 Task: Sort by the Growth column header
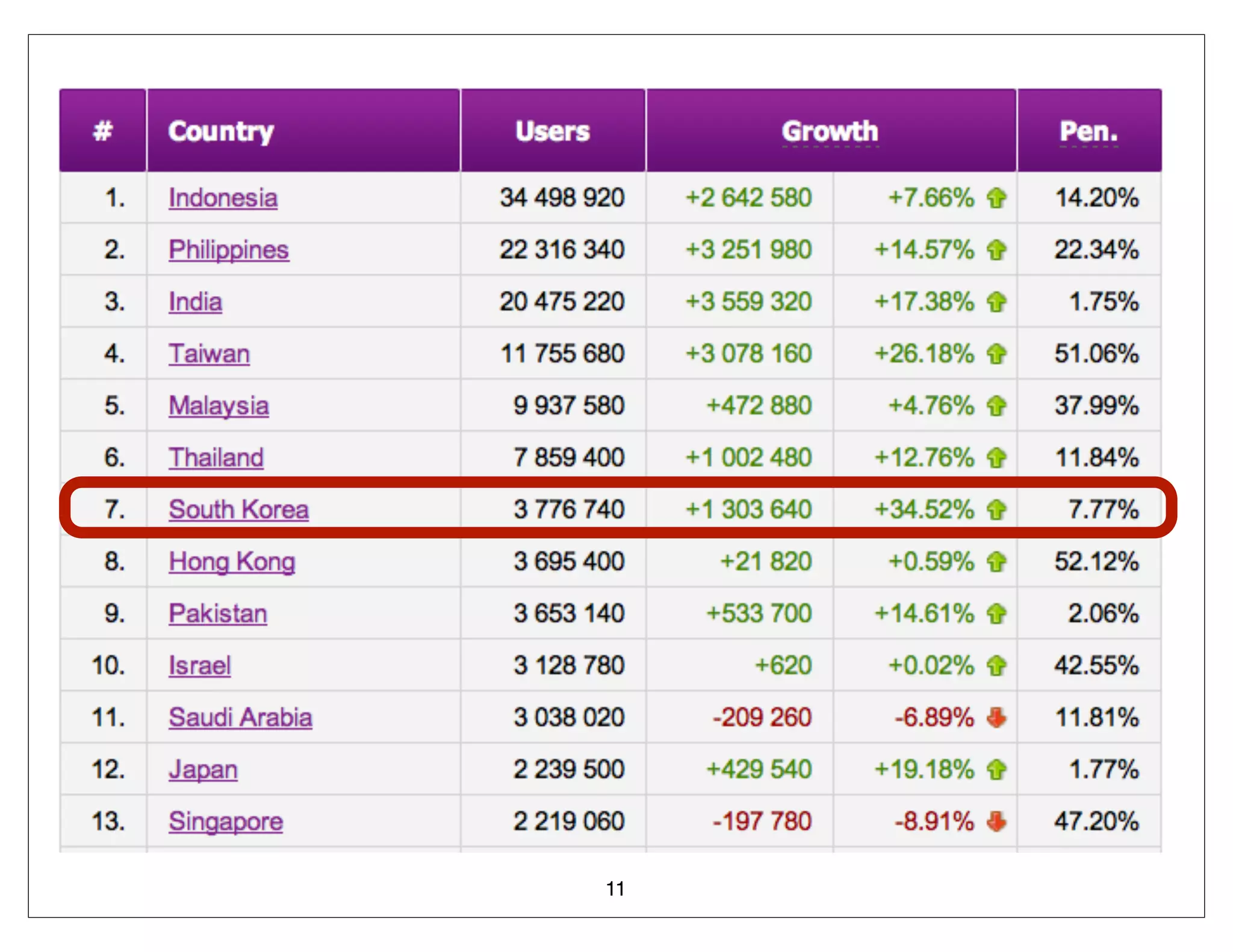[830, 131]
